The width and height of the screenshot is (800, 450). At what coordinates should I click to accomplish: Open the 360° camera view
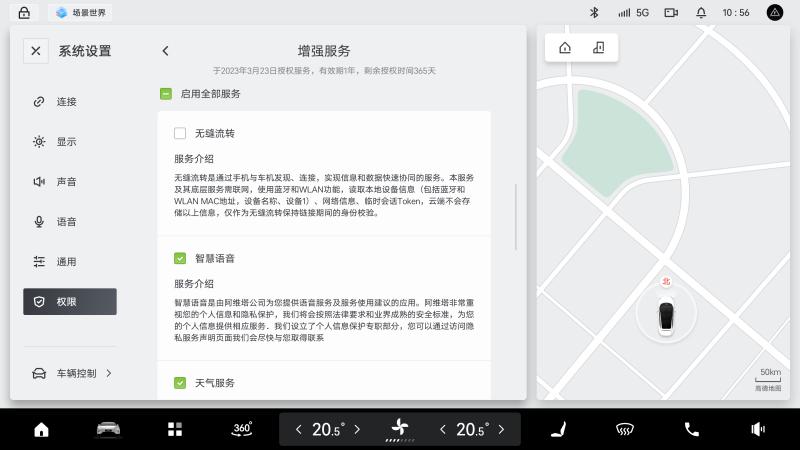point(242,429)
